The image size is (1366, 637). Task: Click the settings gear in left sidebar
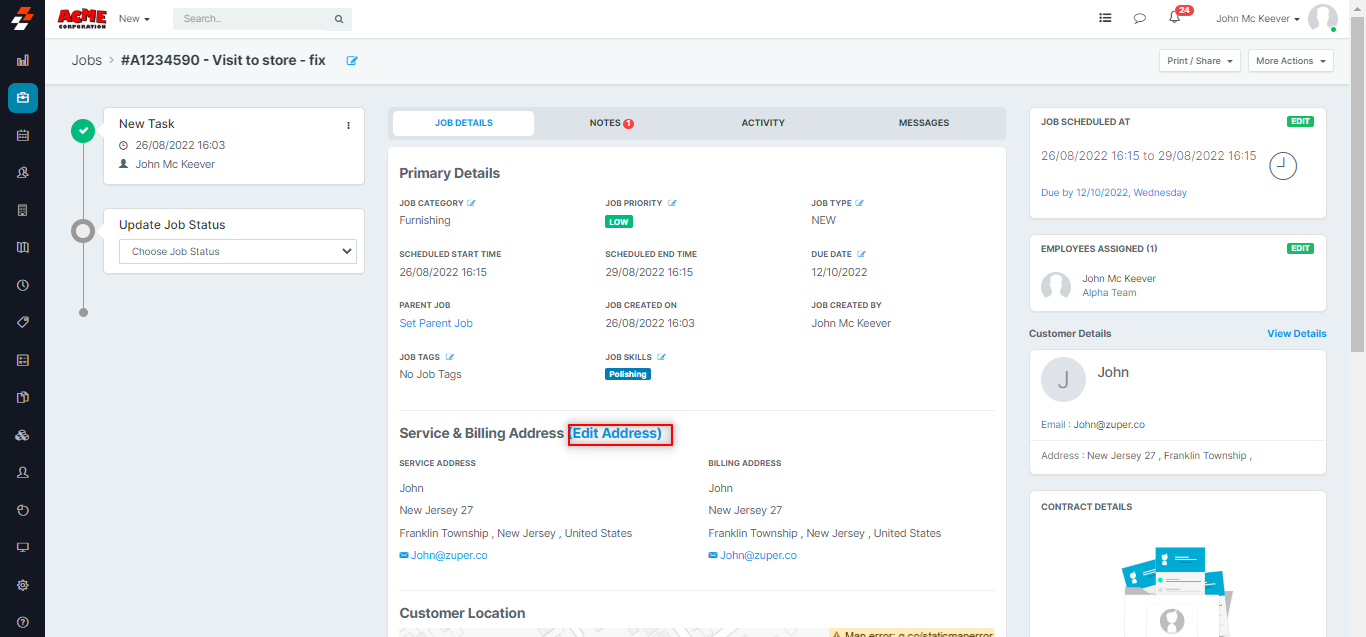coord(23,585)
